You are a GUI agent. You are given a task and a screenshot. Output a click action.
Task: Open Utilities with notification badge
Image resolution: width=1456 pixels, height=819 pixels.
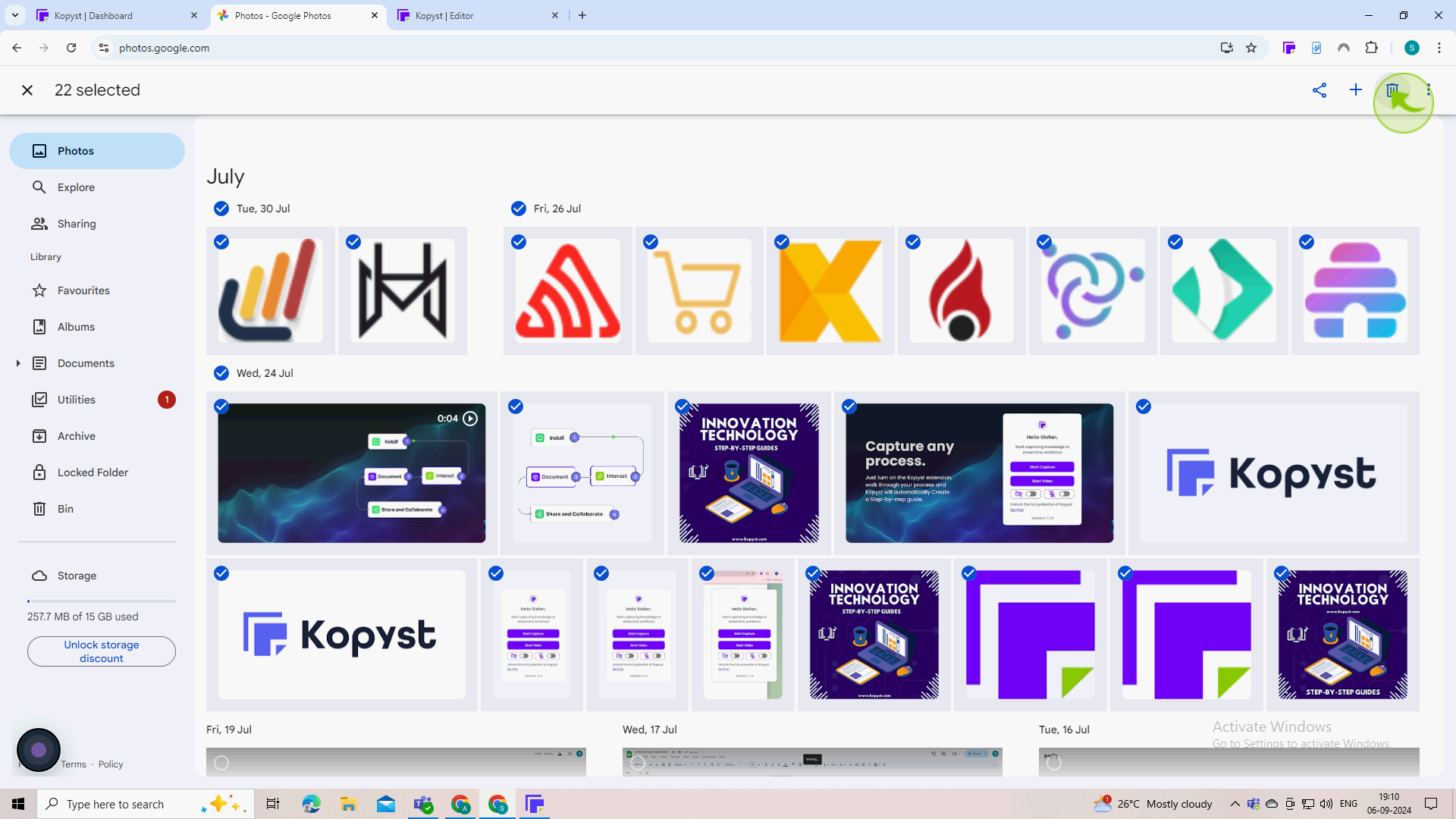[x=97, y=400]
